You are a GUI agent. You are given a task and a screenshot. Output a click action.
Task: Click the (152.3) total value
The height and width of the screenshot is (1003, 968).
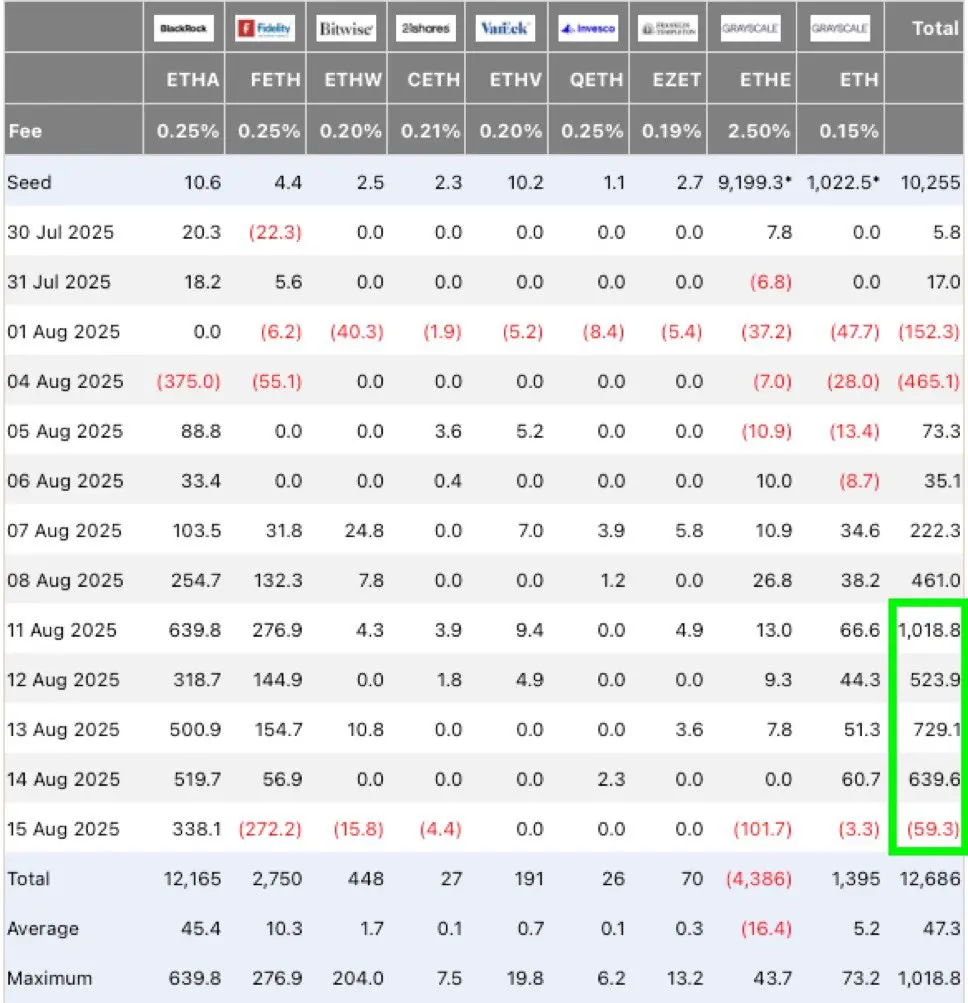(929, 331)
